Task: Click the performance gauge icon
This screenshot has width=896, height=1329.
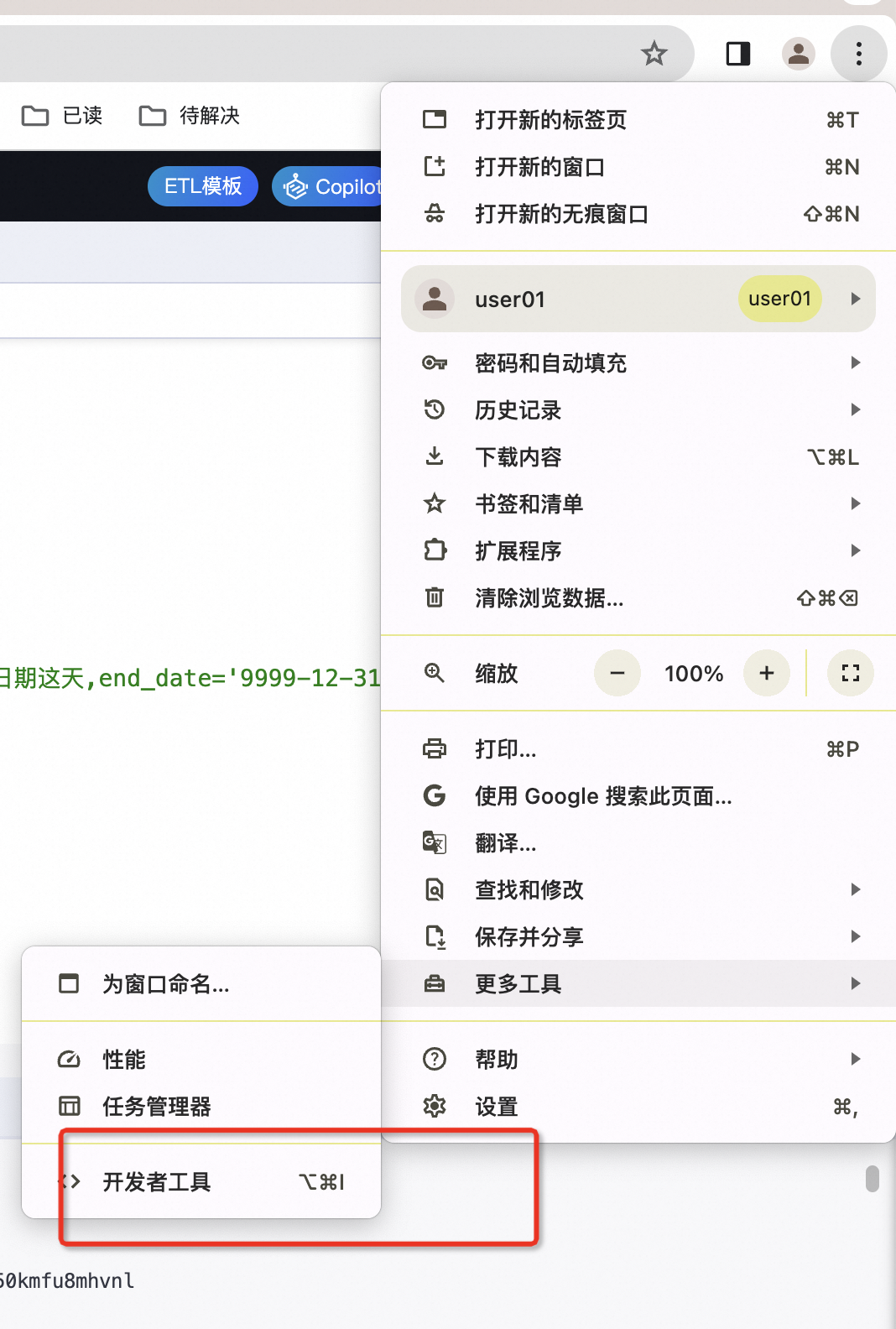Action: (x=69, y=1059)
